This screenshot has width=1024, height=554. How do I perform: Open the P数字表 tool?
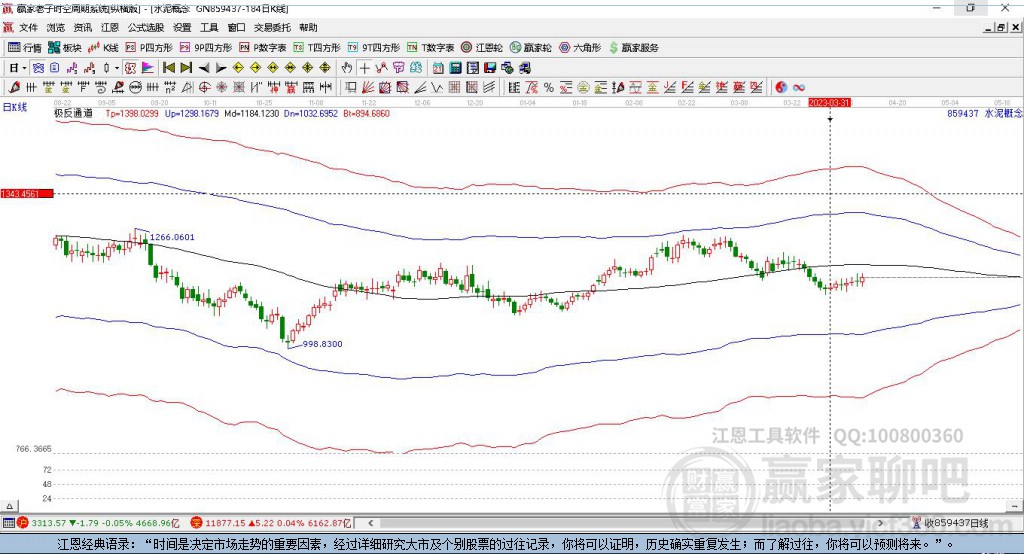263,48
